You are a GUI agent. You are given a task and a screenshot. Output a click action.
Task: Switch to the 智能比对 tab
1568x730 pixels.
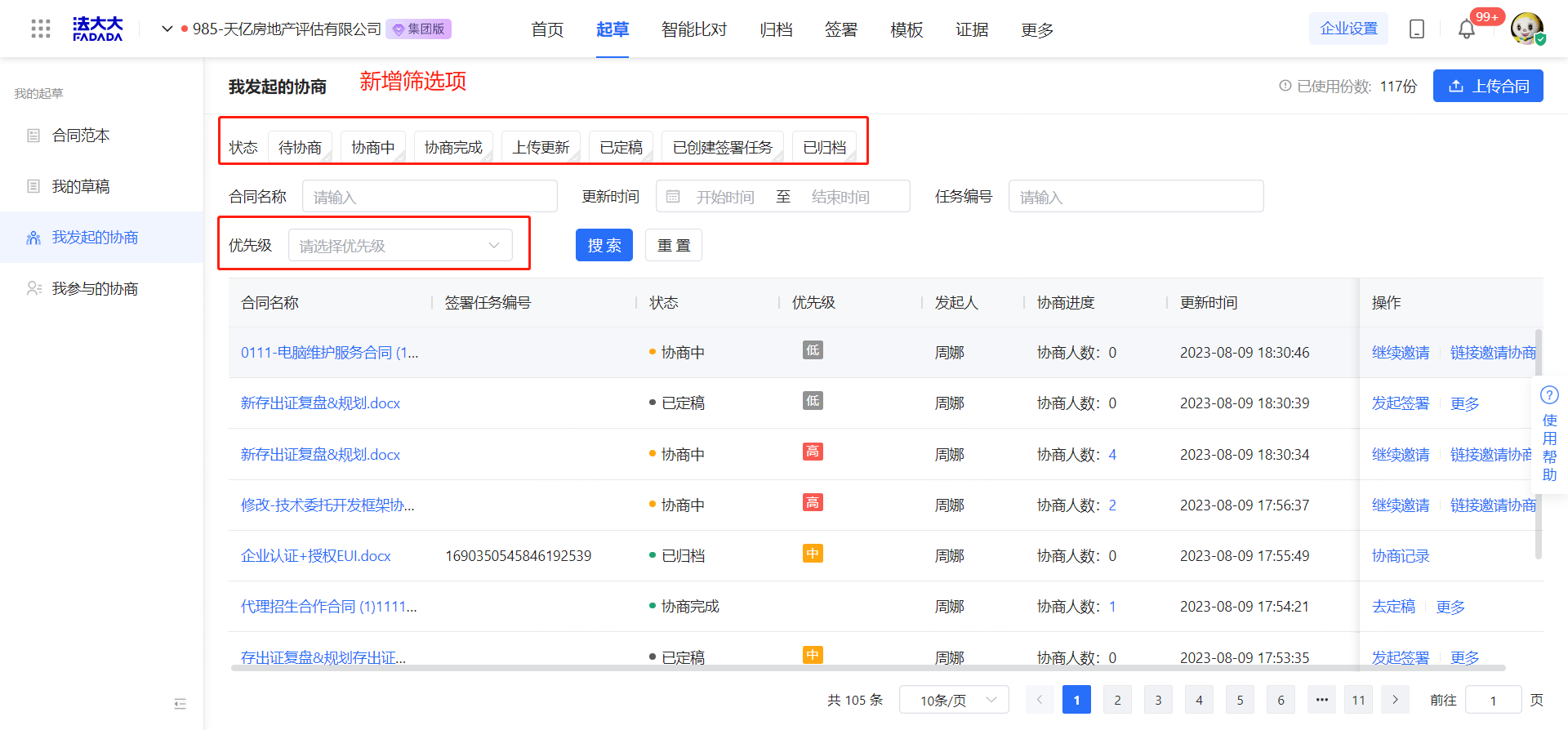tap(694, 29)
